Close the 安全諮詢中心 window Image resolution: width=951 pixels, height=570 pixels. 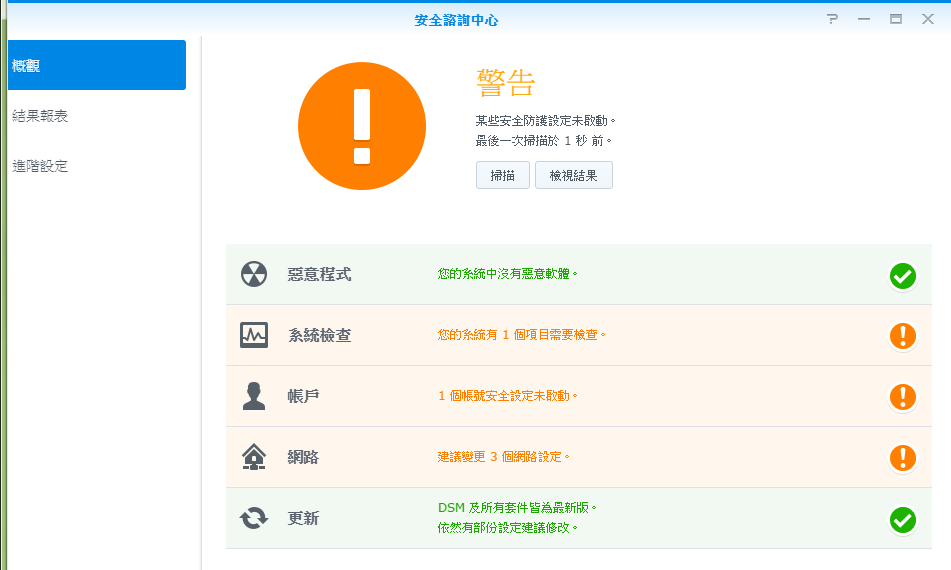pos(928,19)
